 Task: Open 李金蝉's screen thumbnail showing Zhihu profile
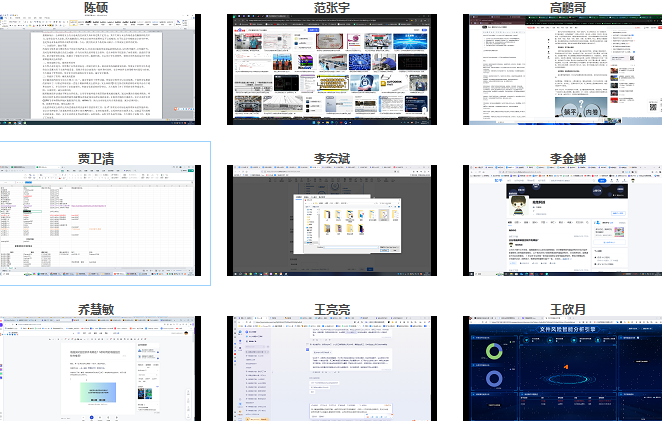tap(562, 220)
